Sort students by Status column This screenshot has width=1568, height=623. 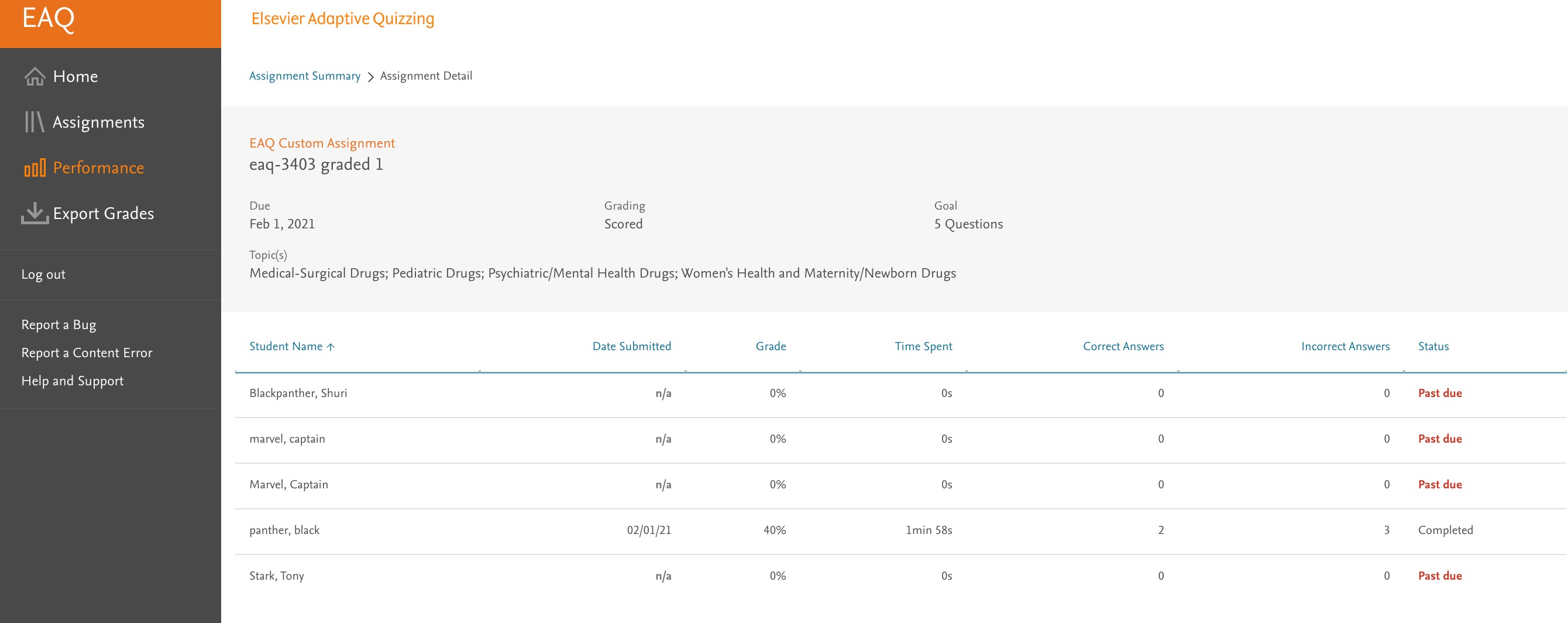click(1433, 346)
